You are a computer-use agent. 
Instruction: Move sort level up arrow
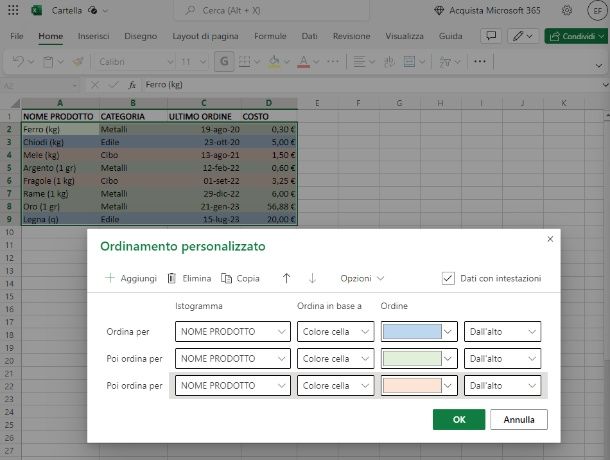coord(286,278)
